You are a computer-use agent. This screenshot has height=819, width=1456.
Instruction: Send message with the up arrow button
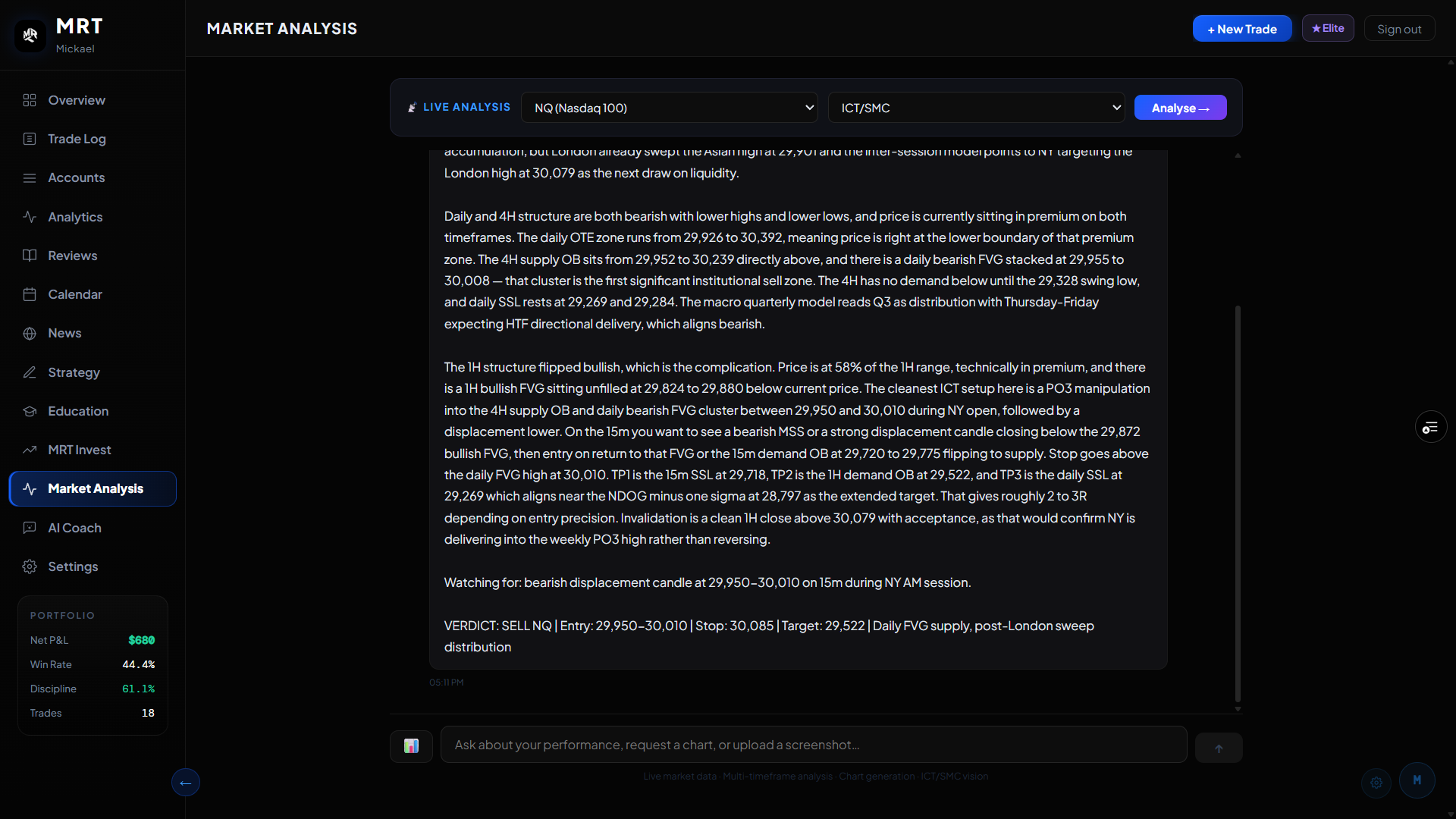(1219, 748)
